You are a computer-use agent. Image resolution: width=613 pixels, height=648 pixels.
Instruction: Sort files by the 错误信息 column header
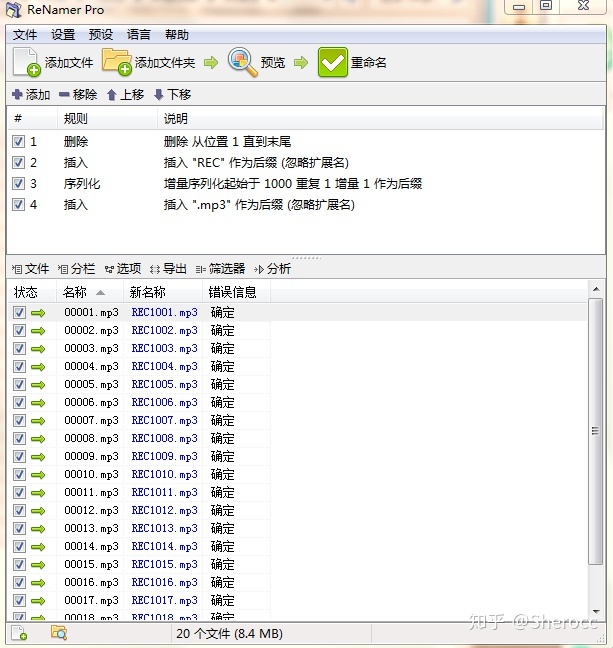236,293
